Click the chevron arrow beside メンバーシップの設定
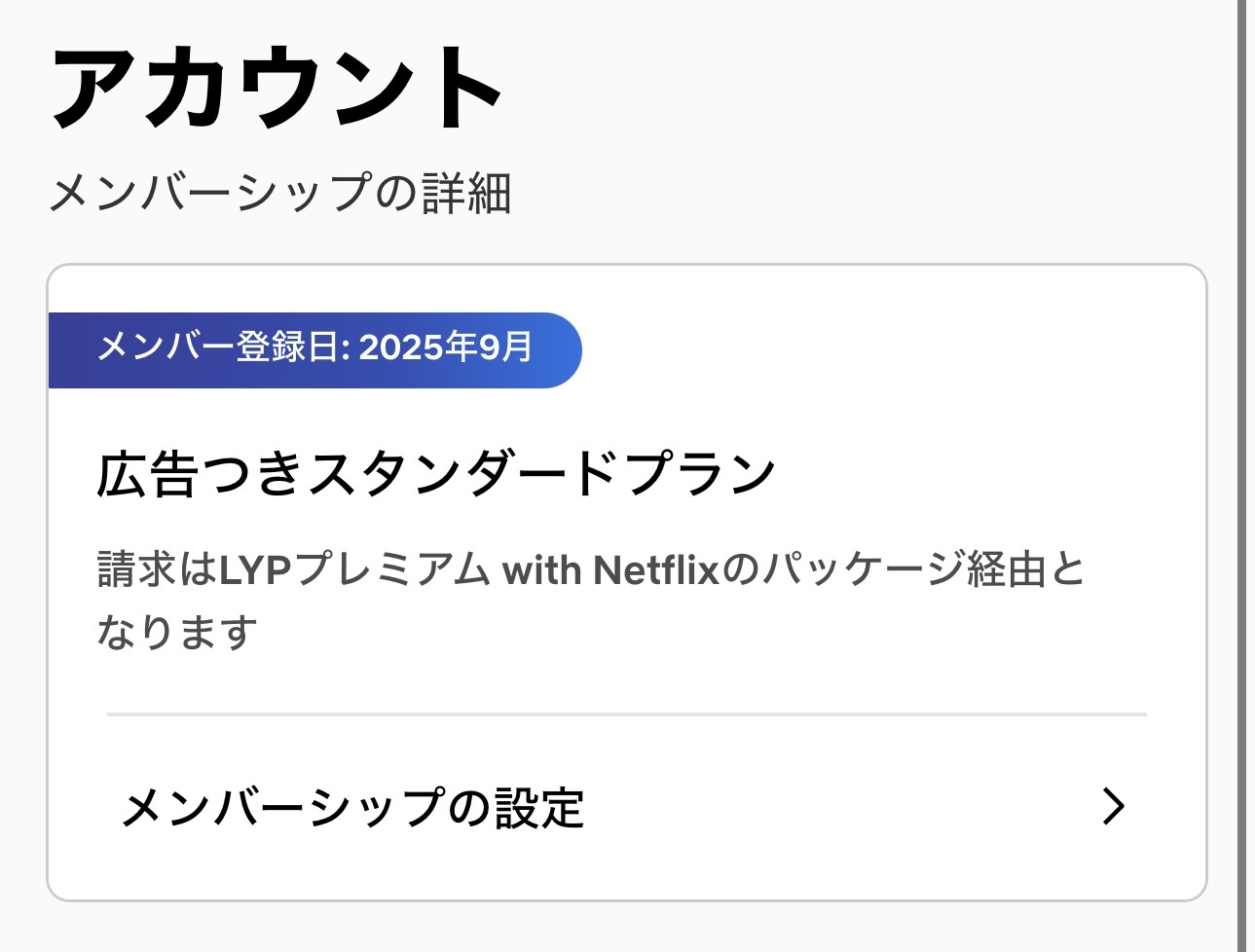Image resolution: width=1255 pixels, height=952 pixels. pyautogui.click(x=1114, y=806)
